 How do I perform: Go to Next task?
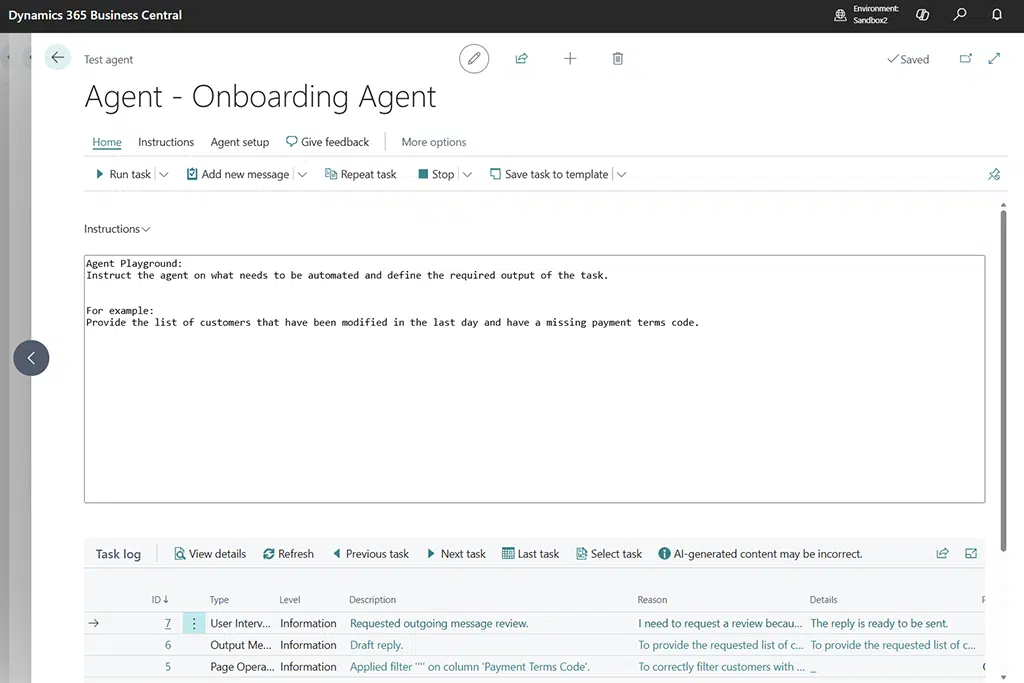456,554
